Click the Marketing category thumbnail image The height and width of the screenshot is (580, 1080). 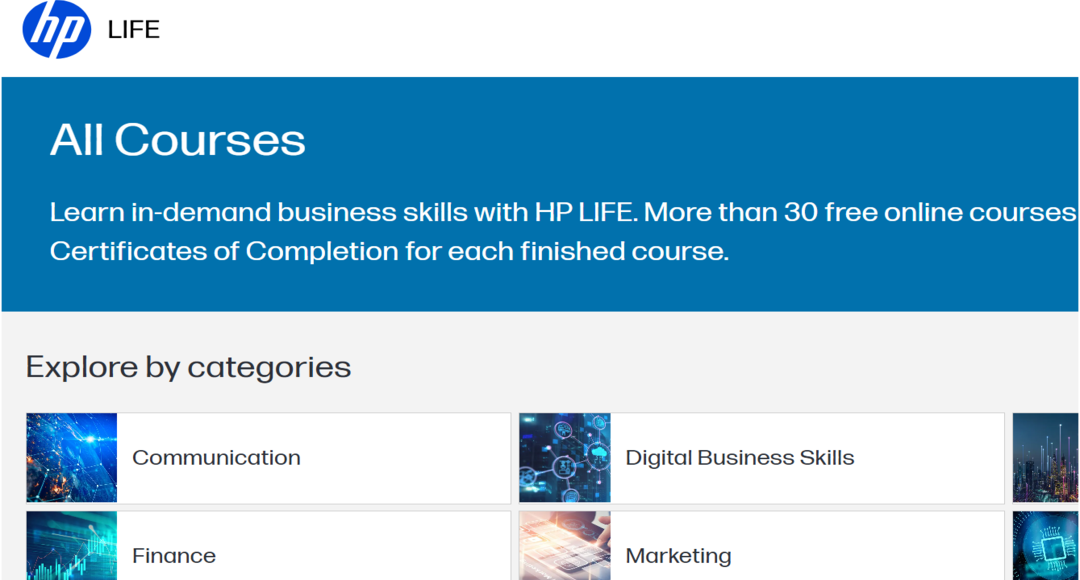pyautogui.click(x=564, y=547)
